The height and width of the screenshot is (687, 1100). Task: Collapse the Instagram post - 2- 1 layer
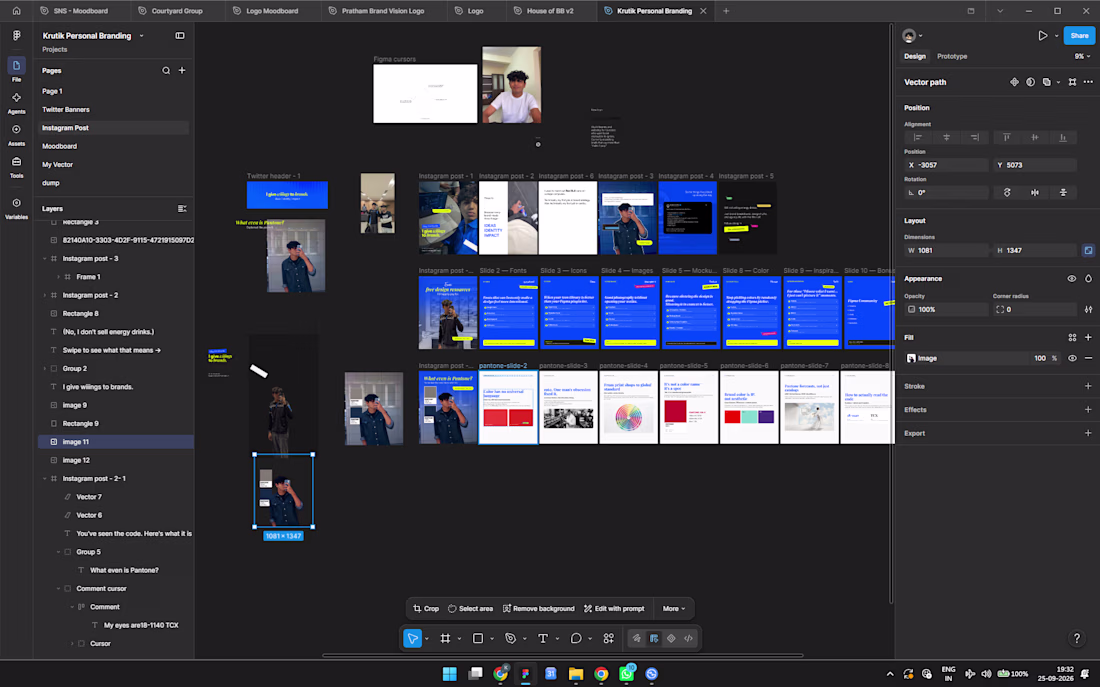click(45, 479)
